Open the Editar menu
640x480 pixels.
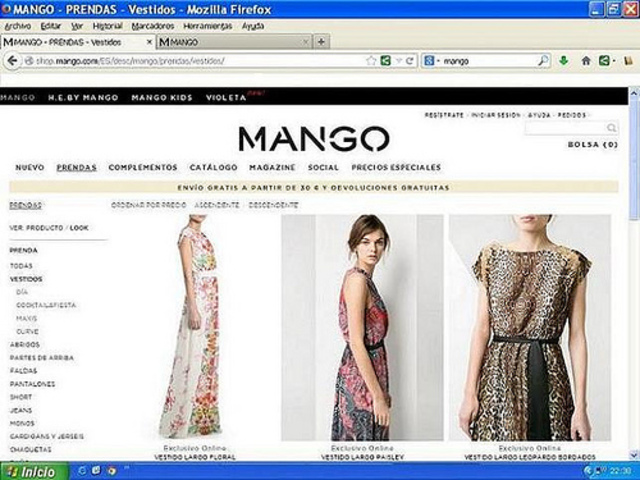click(51, 26)
